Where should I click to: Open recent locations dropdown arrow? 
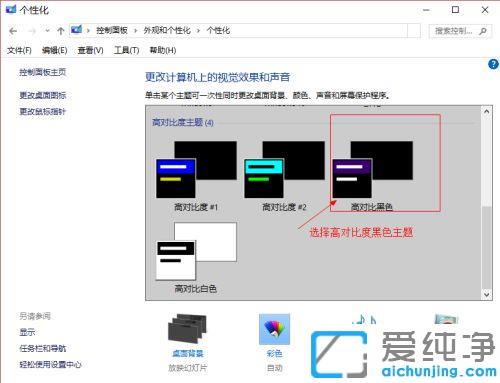47,31
